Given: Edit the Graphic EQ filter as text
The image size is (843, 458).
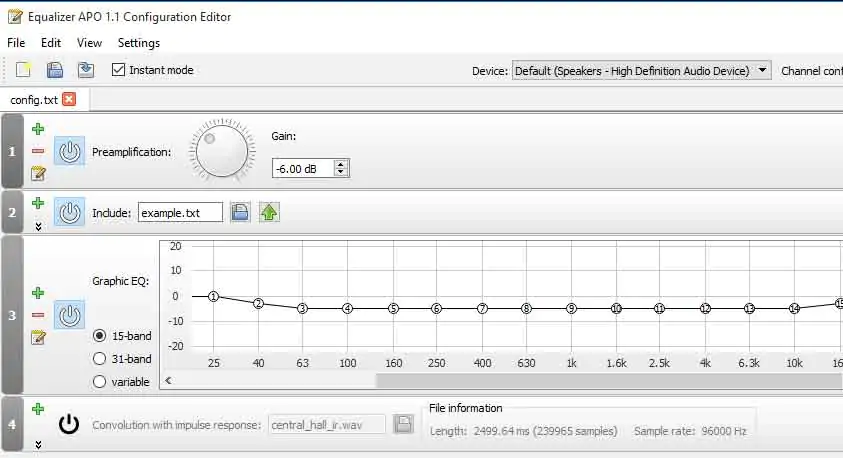Looking at the screenshot, I should point(38,338).
